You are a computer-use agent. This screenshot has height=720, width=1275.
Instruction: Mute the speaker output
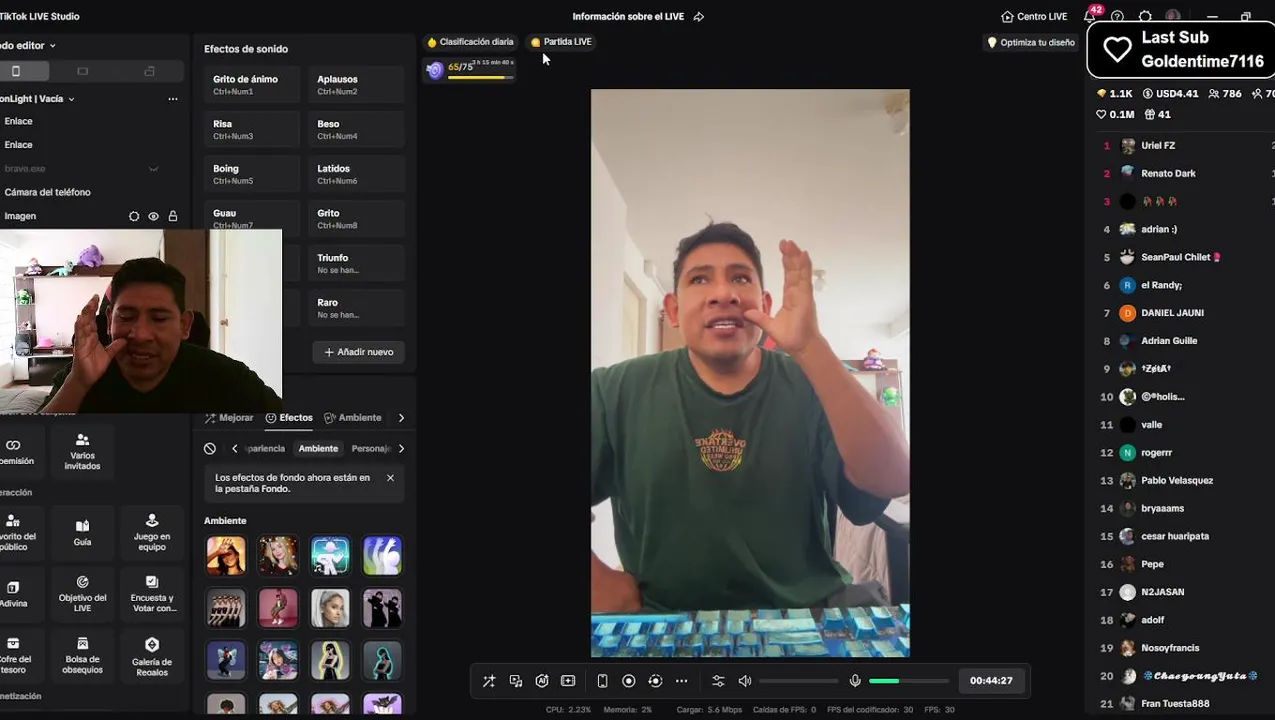click(x=745, y=681)
